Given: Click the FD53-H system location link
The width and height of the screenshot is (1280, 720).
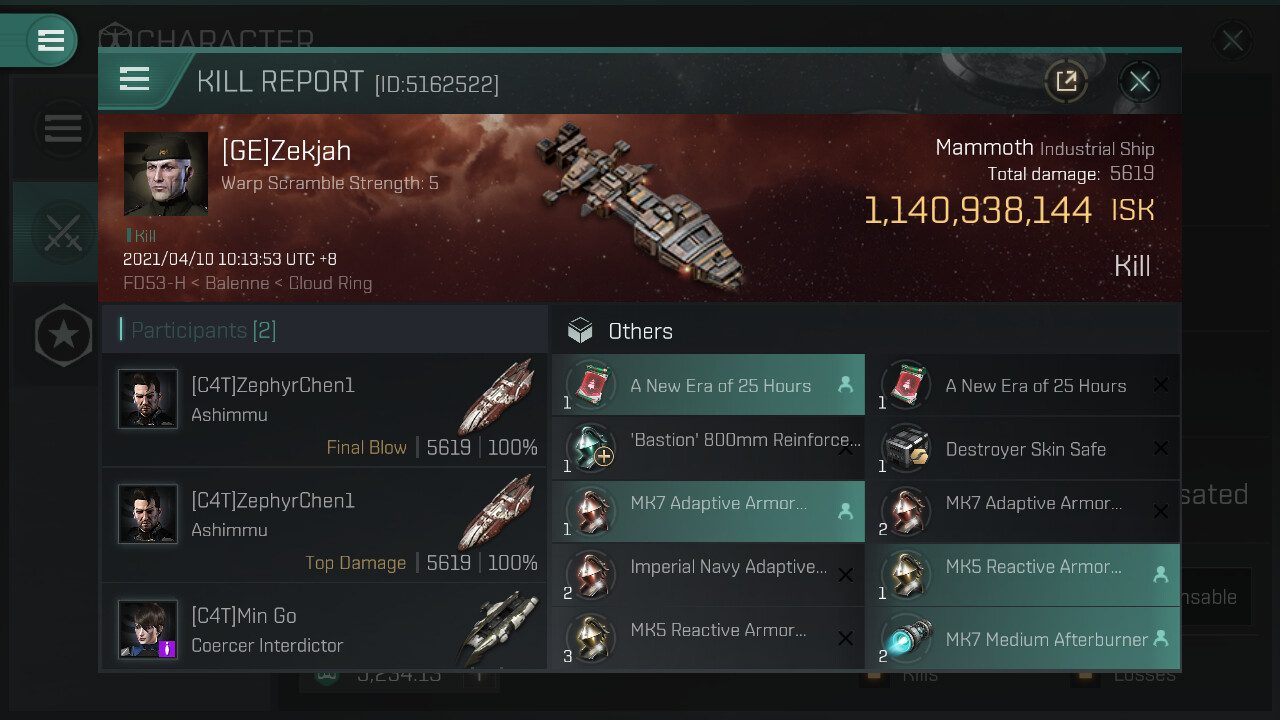Looking at the screenshot, I should [157, 283].
